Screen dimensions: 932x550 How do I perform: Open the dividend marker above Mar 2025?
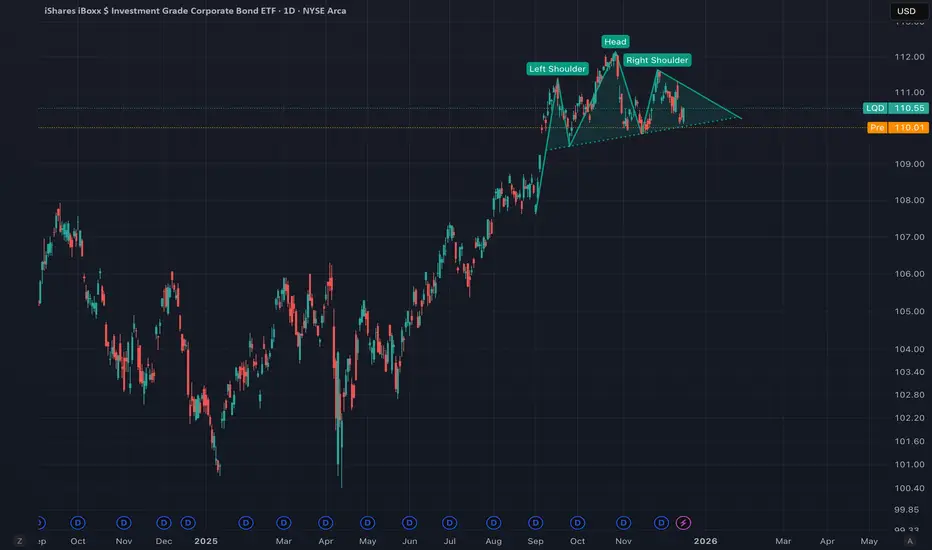[x=284, y=523]
